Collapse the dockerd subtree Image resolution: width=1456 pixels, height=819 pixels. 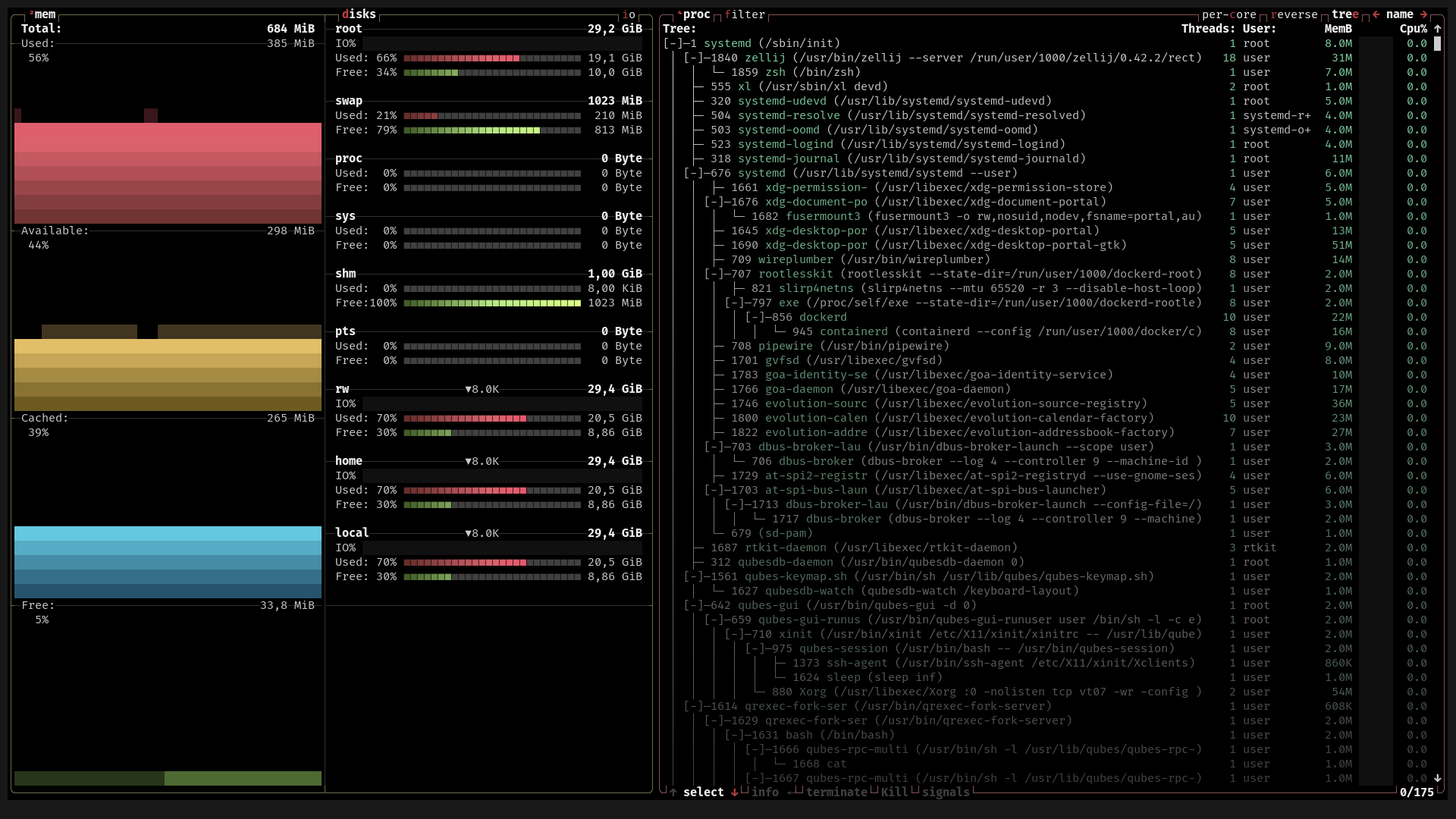pyautogui.click(x=756, y=317)
